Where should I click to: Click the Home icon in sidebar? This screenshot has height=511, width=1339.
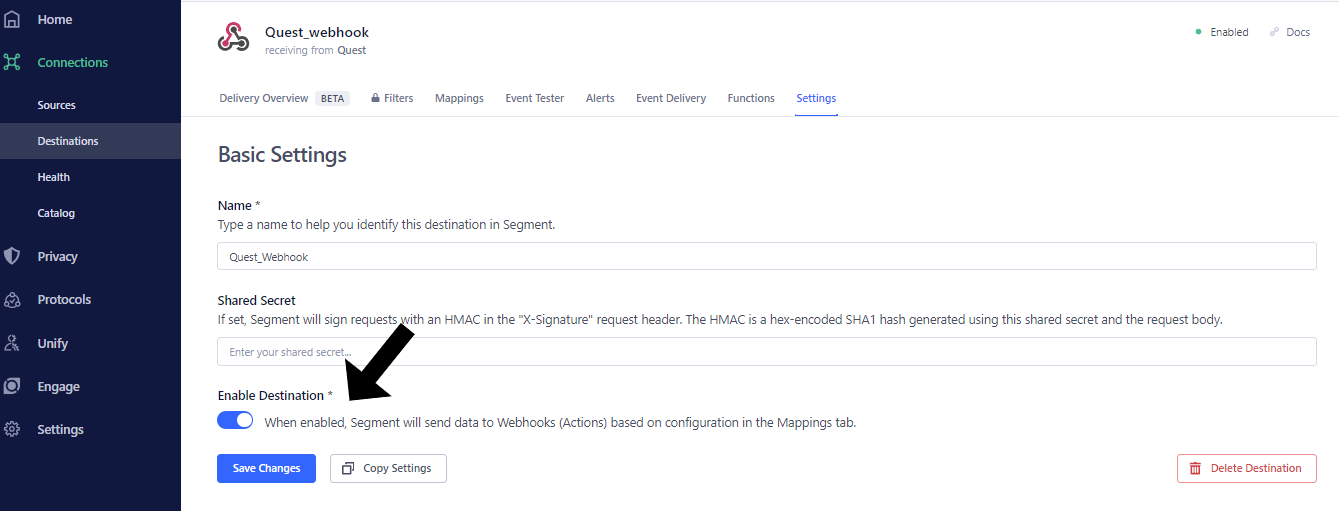pyautogui.click(x=12, y=19)
